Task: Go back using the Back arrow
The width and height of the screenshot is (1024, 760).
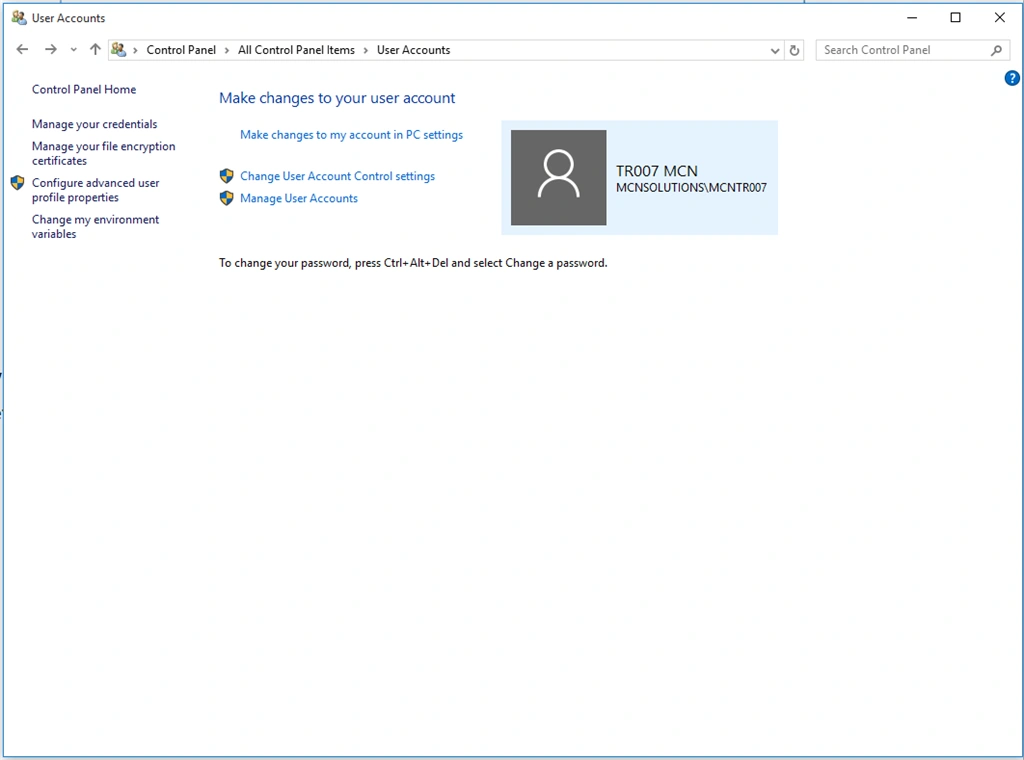Action: [22, 50]
